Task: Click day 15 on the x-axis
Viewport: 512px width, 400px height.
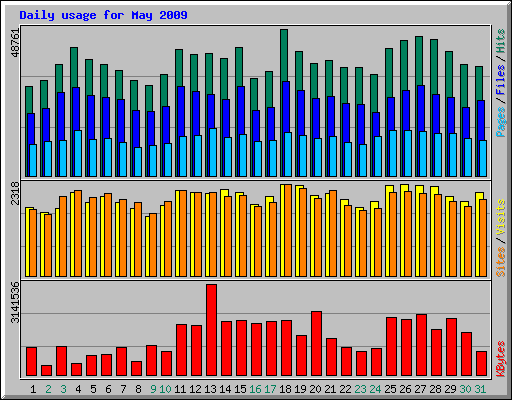Action: (x=240, y=389)
